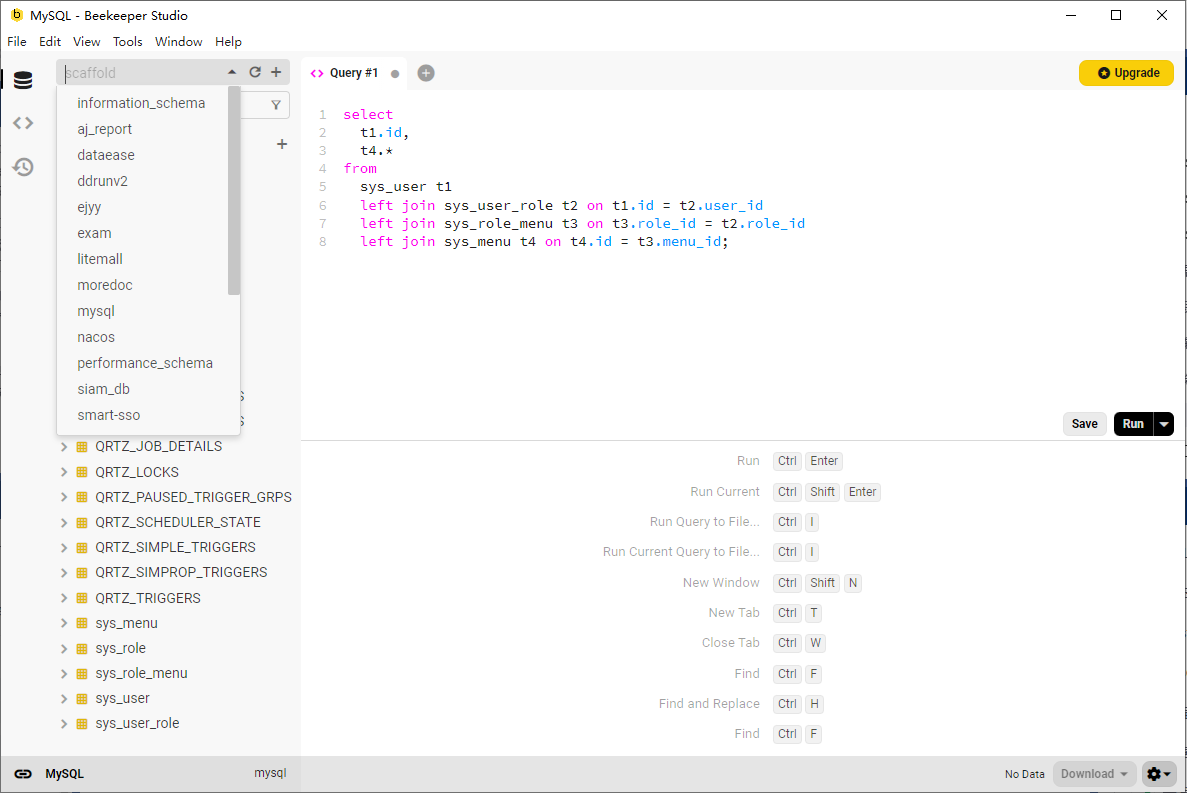Refresh the database connection list
The image size is (1187, 793).
click(x=255, y=72)
